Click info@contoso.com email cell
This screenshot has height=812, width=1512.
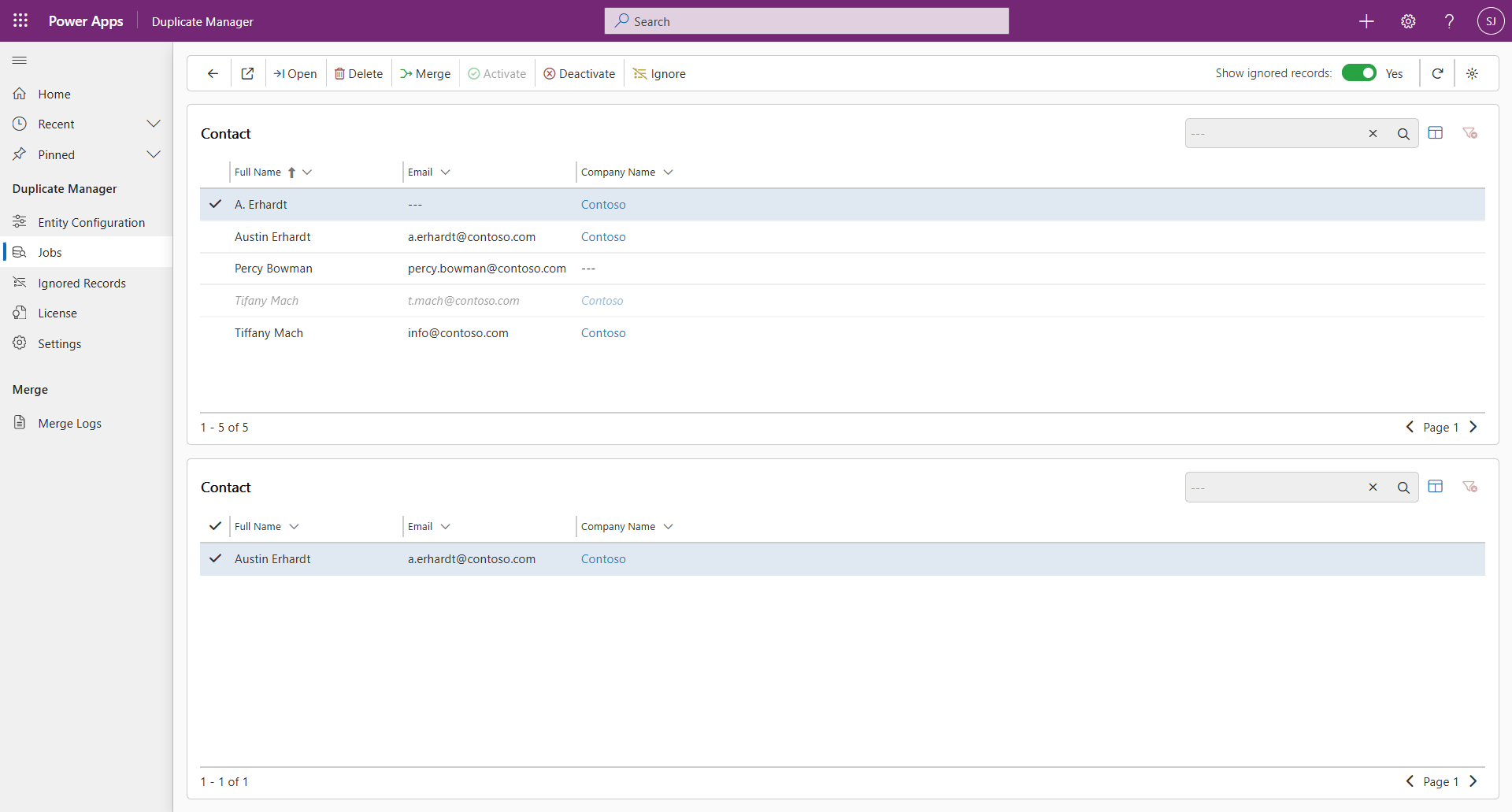[458, 332]
